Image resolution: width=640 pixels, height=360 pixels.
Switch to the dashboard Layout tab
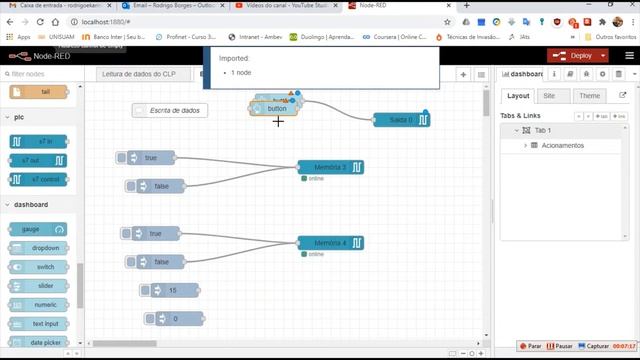tap(518, 96)
